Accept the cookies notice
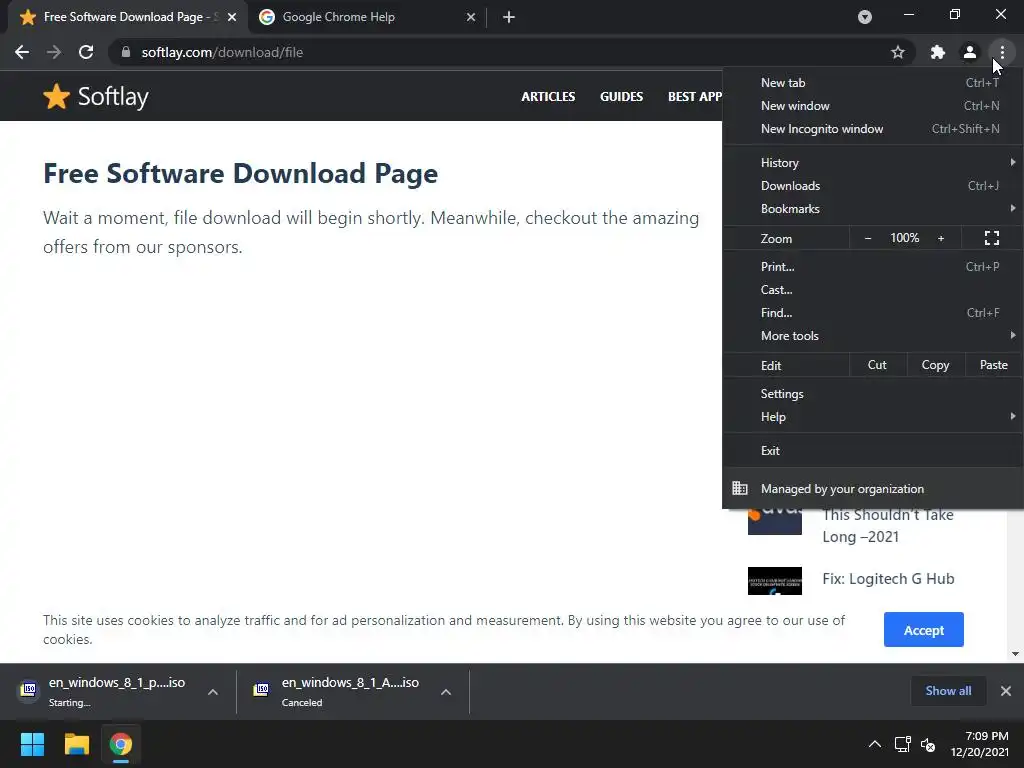 923,630
